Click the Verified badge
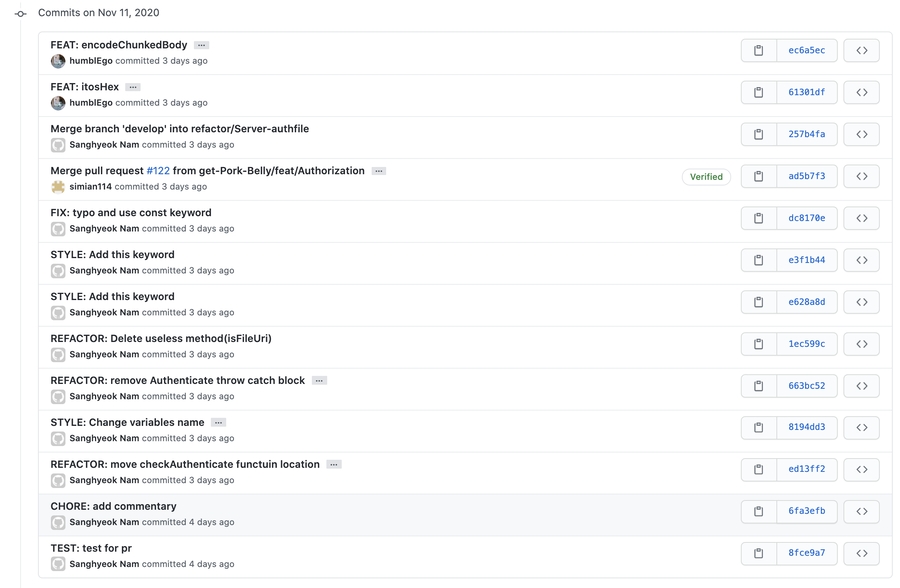Screen dimensions: 900x588 click(x=706, y=177)
